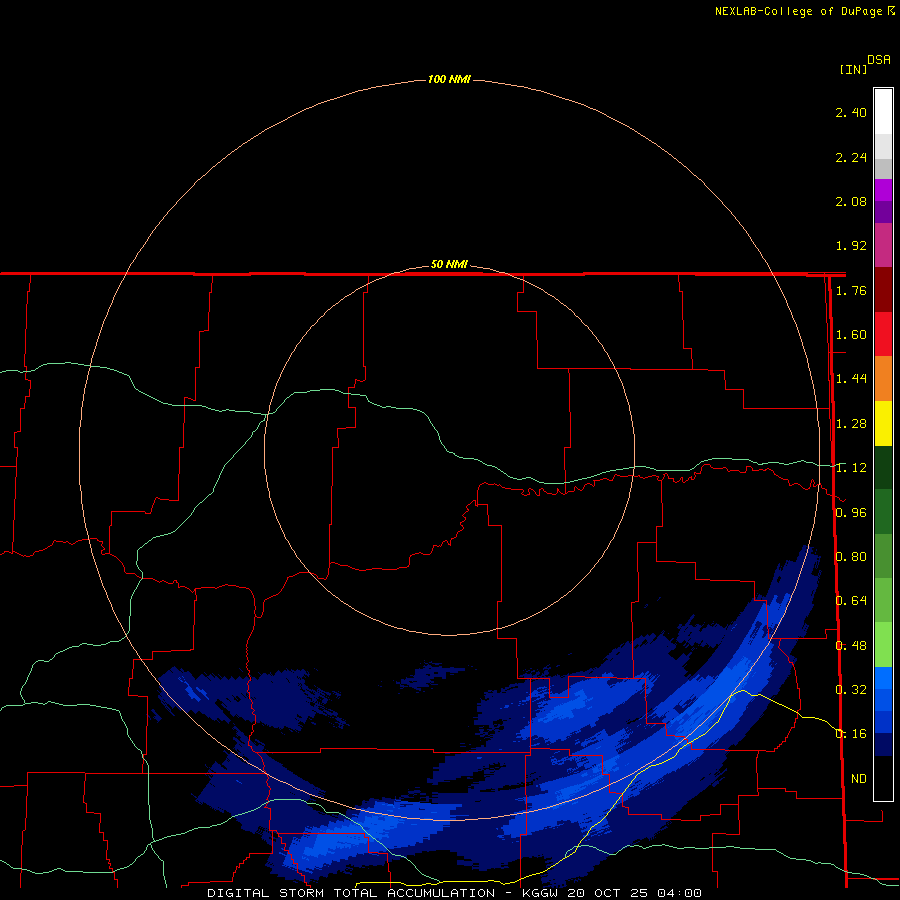Click the 1.12 legend value
This screenshot has height=900, width=900.
coord(851,468)
